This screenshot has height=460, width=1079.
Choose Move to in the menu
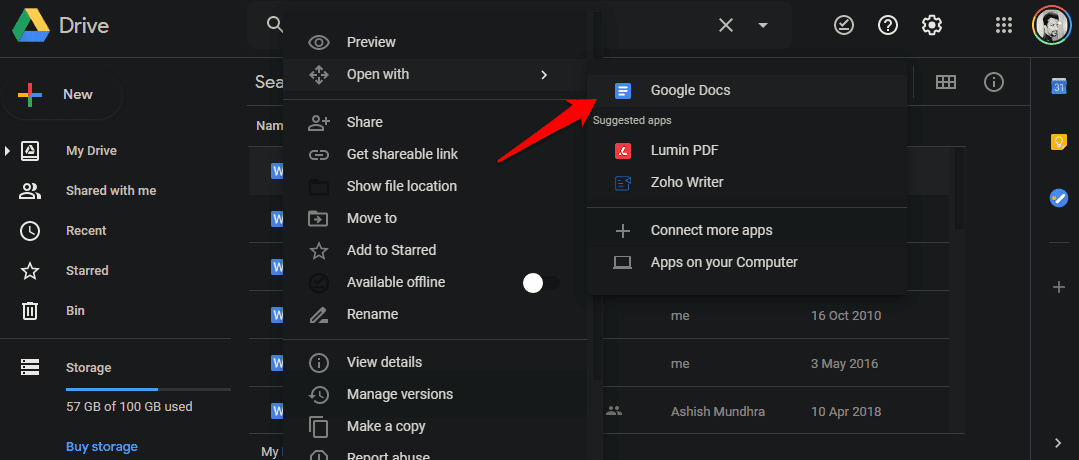point(435,218)
